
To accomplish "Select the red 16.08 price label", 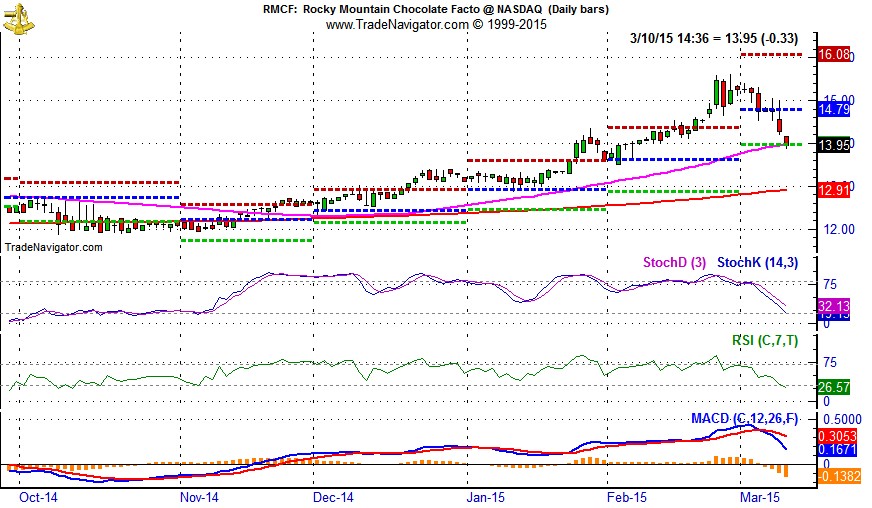I will coord(834,54).
